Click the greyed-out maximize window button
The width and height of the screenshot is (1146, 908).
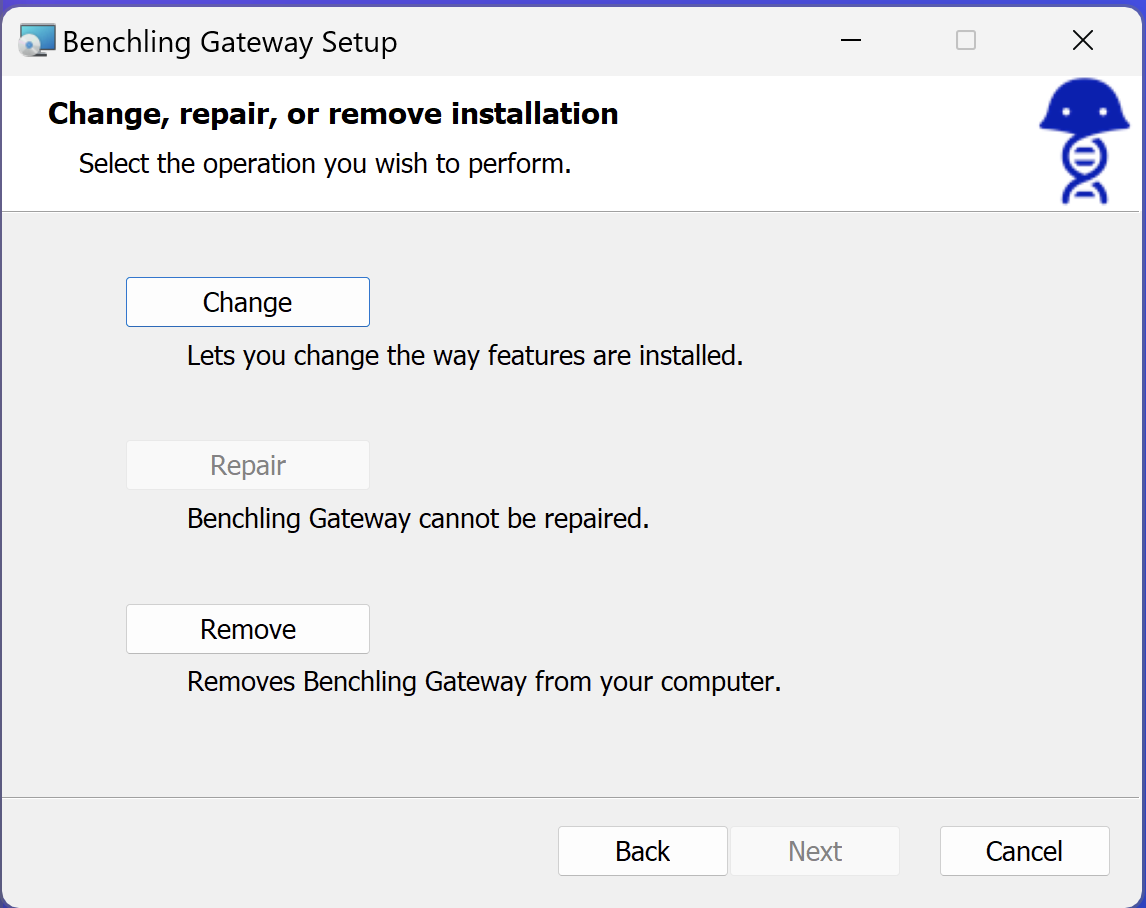966,41
